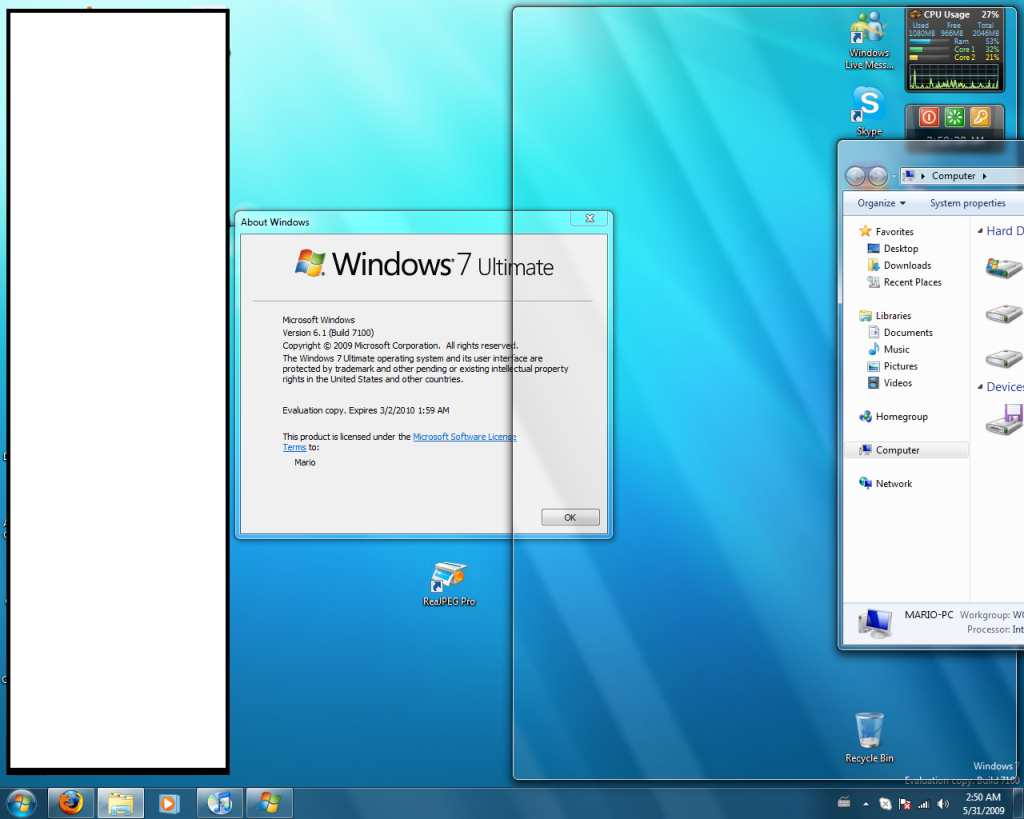This screenshot has height=819, width=1024.
Task: Click OK in the About Windows dialog
Action: point(570,517)
